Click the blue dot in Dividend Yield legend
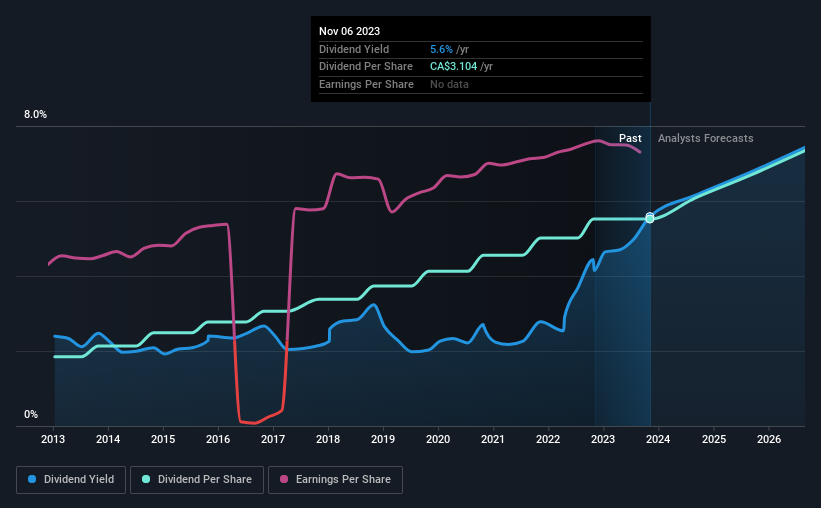Screen dimensions: 821x508 (x=32, y=479)
